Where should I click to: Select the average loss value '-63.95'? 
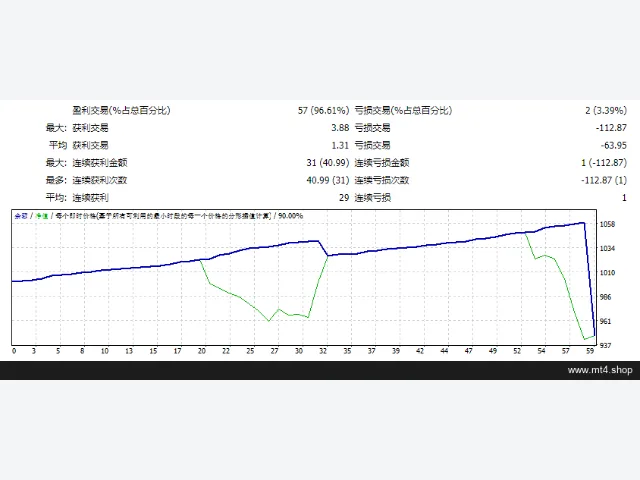(x=613, y=145)
